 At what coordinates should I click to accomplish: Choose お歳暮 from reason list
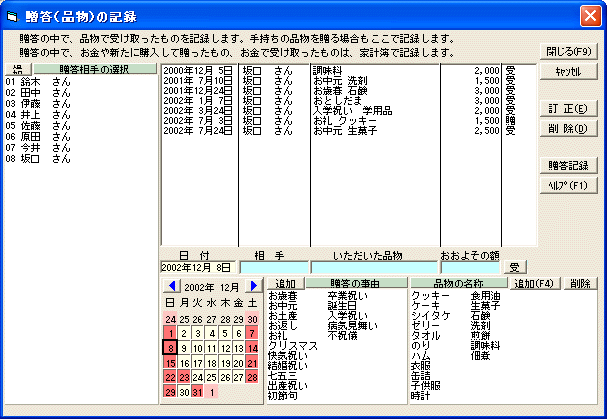tap(283, 296)
